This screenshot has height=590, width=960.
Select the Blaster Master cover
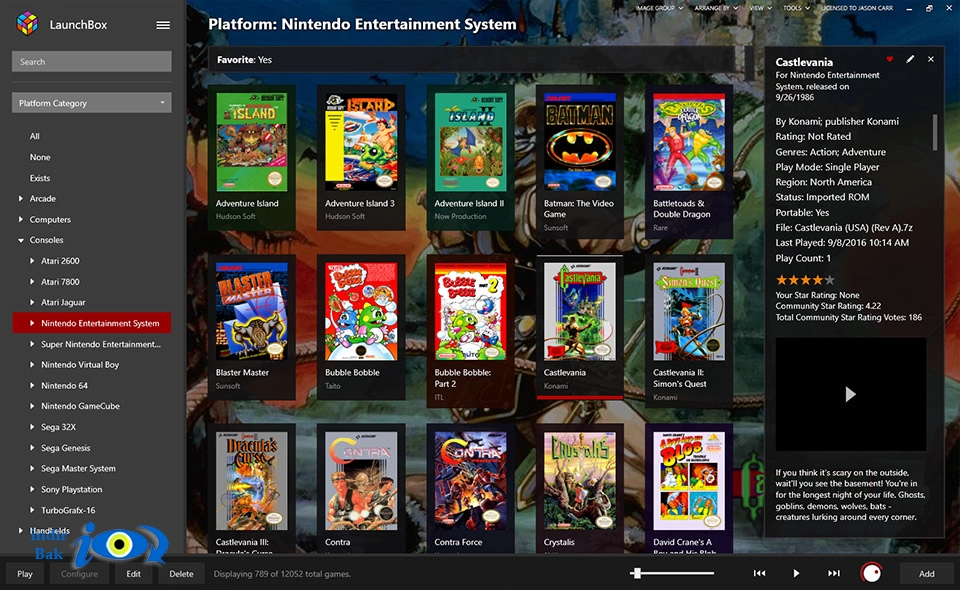coord(252,312)
